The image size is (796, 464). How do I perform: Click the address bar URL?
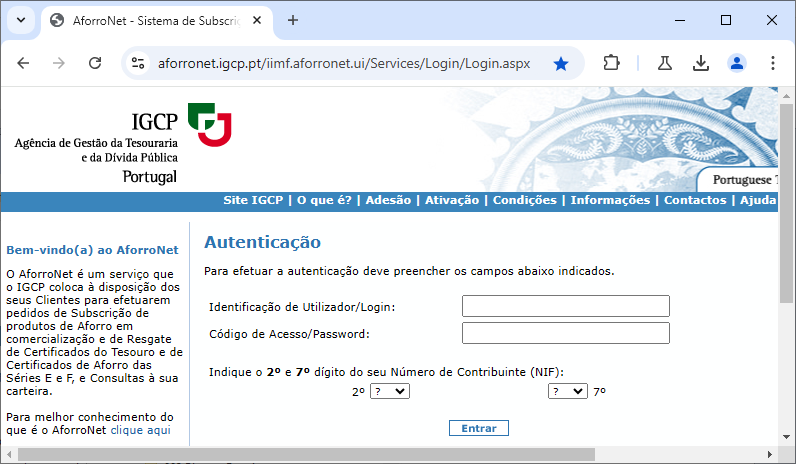coord(344,63)
